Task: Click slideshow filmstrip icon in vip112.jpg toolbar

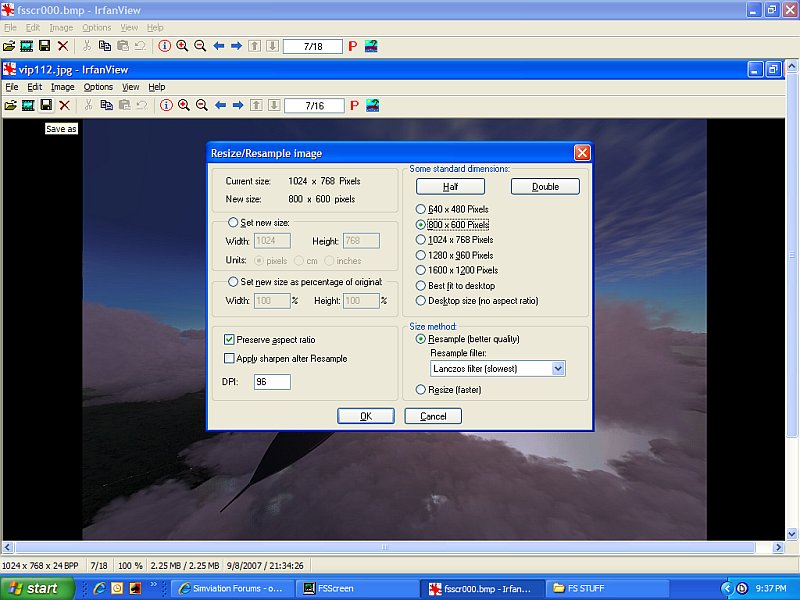Action: click(x=28, y=105)
